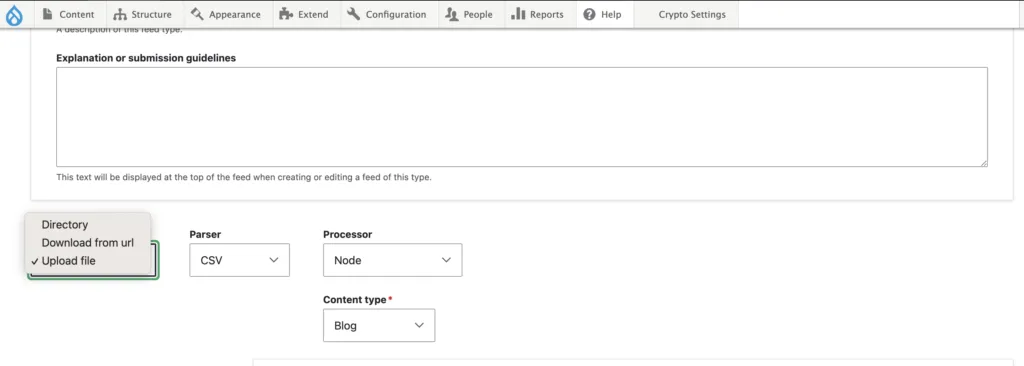Click the Configuration wrench icon

[x=353, y=14]
